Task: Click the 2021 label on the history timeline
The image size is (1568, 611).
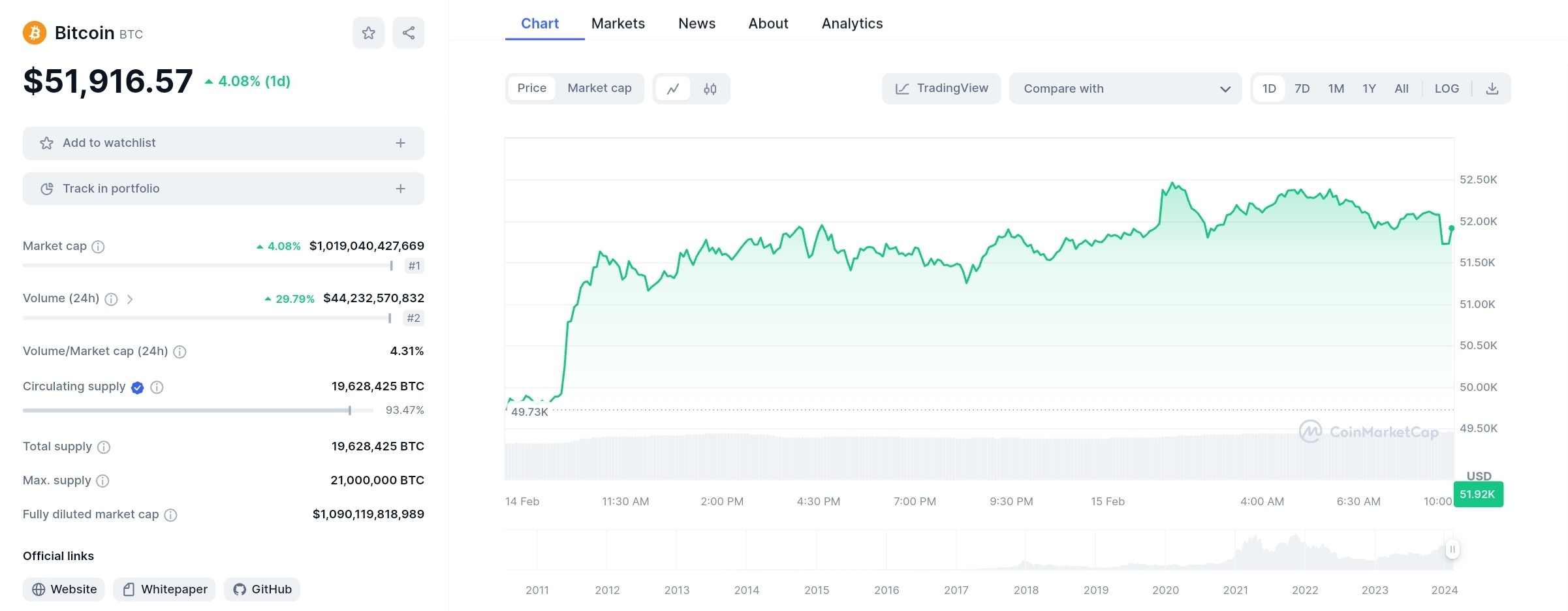Action: (1235, 590)
